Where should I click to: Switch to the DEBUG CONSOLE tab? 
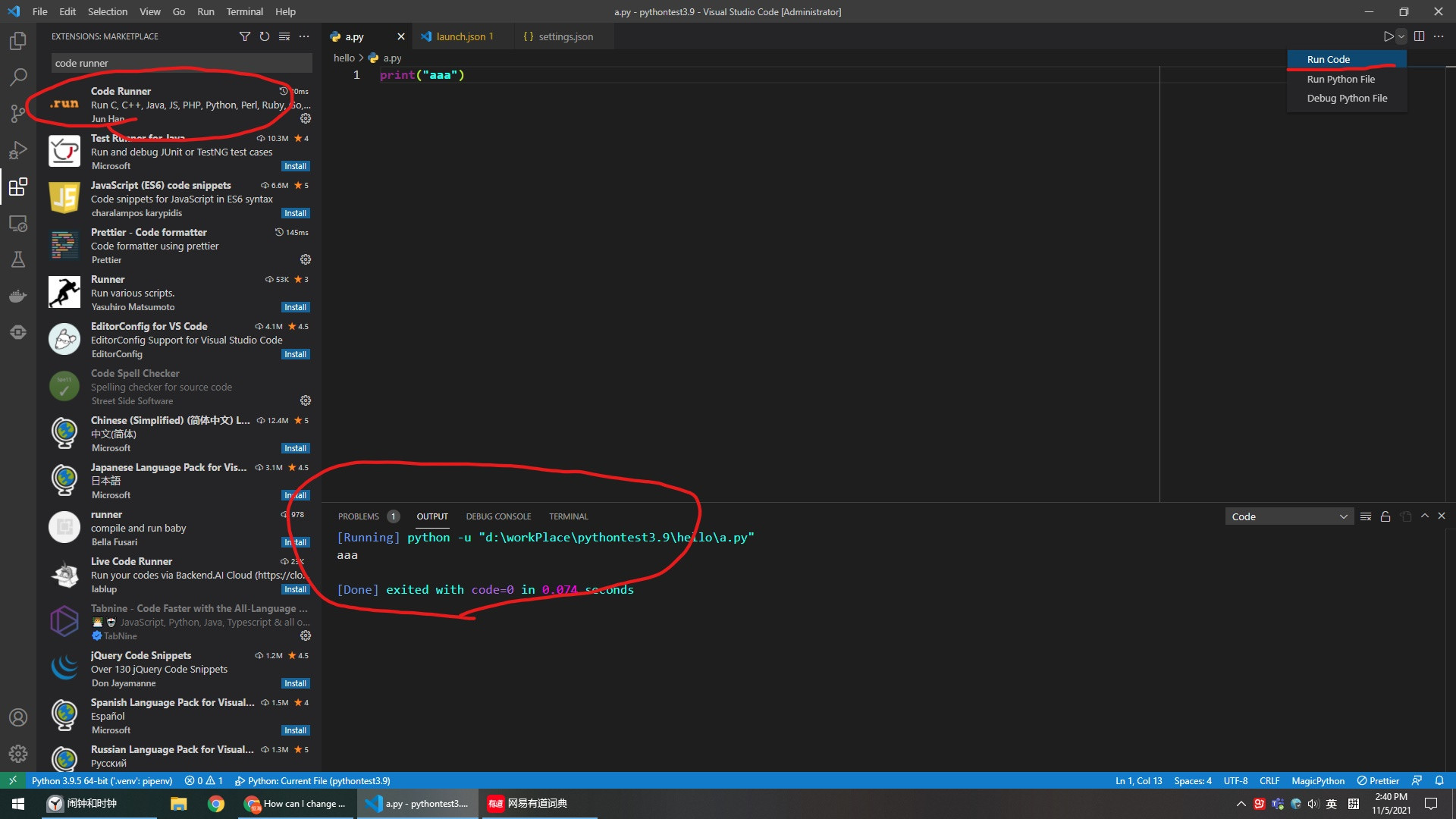pos(498,516)
